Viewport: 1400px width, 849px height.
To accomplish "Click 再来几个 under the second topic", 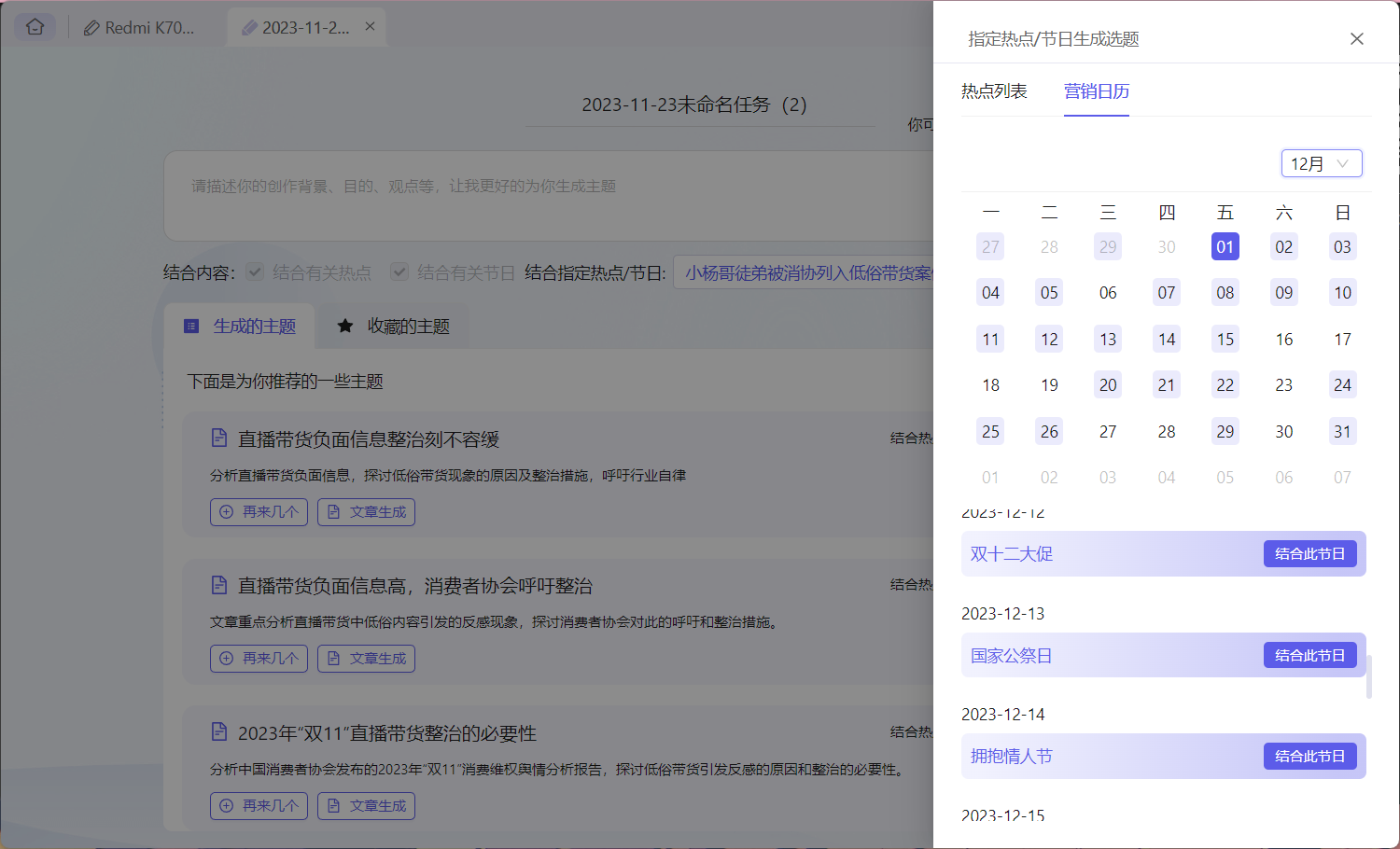I will [259, 658].
